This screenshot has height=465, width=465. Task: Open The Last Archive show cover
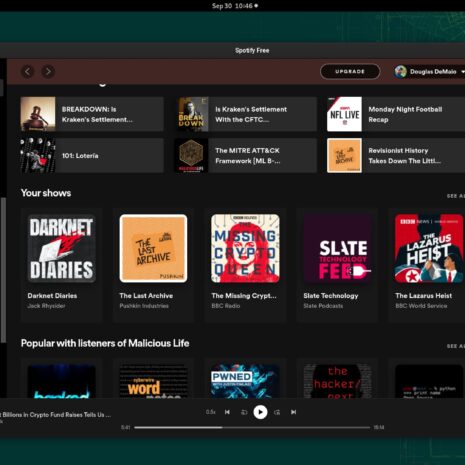(153, 249)
